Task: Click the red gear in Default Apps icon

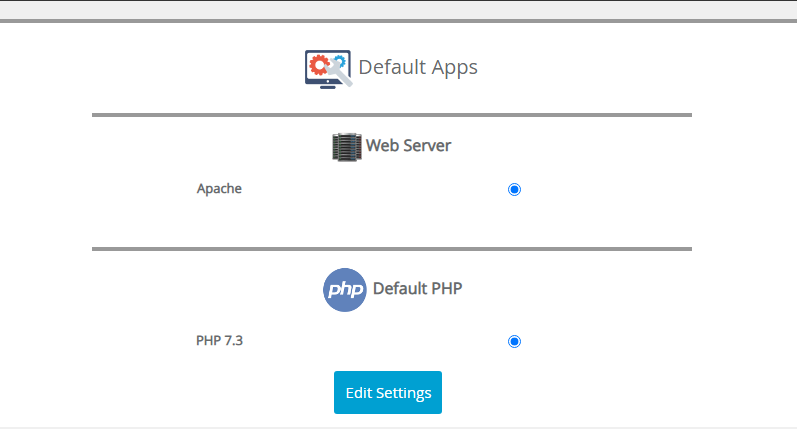Action: pos(319,65)
